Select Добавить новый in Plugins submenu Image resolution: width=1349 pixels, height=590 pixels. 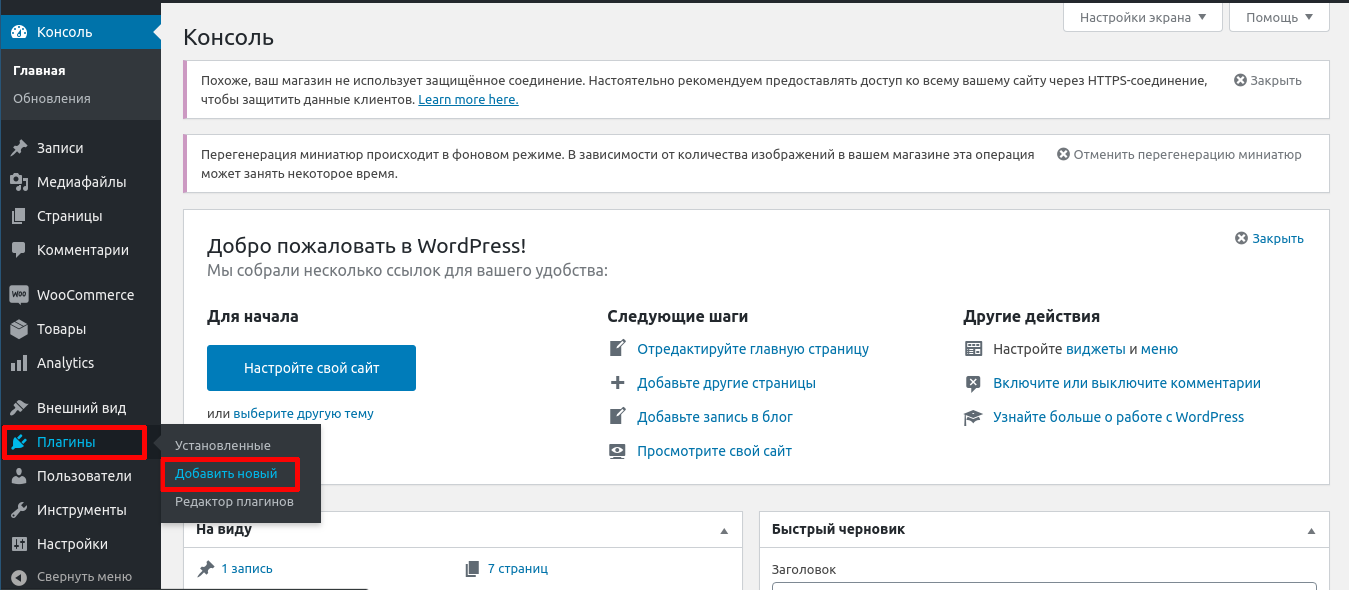click(226, 473)
